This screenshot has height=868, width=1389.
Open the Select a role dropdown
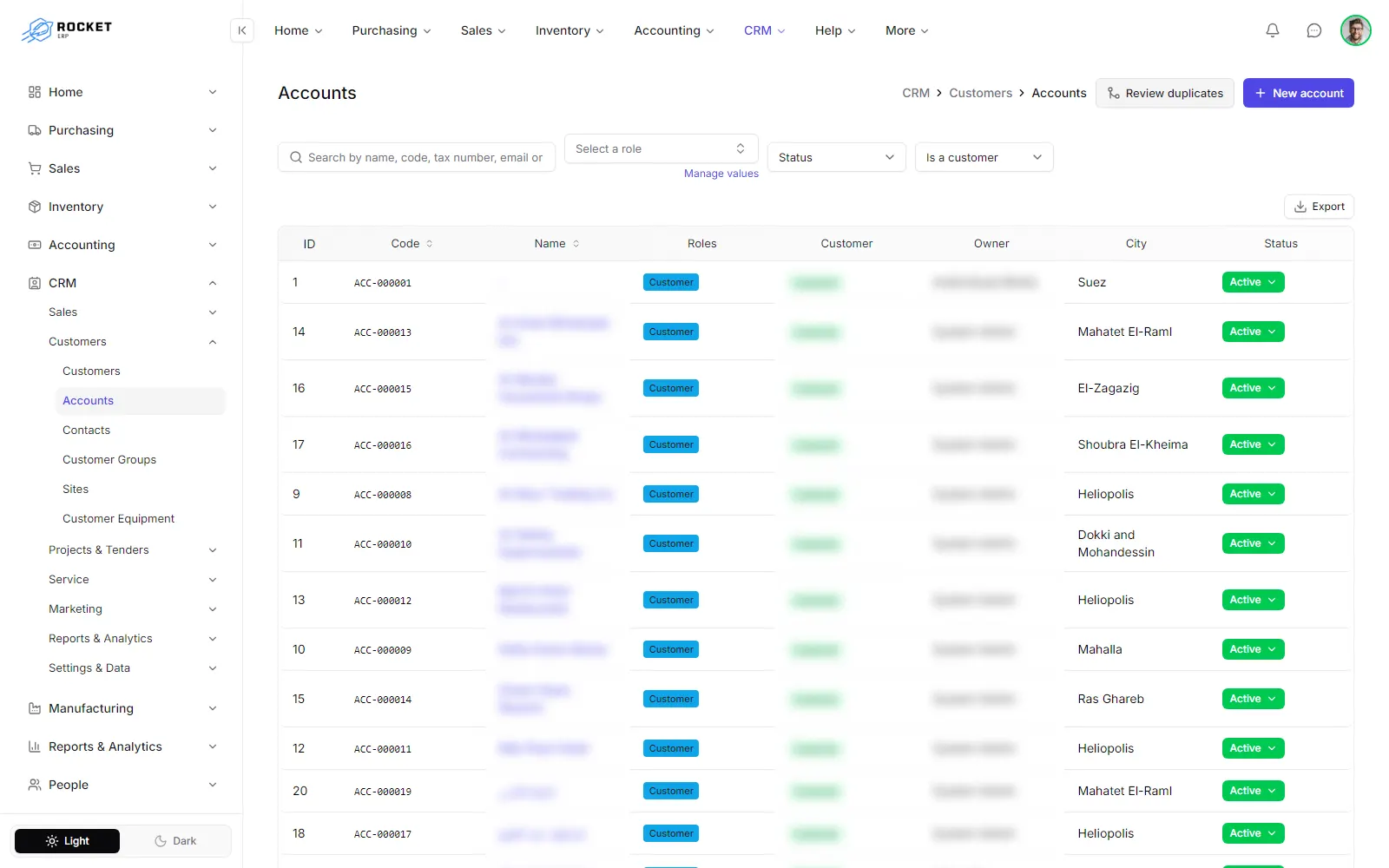(662, 148)
